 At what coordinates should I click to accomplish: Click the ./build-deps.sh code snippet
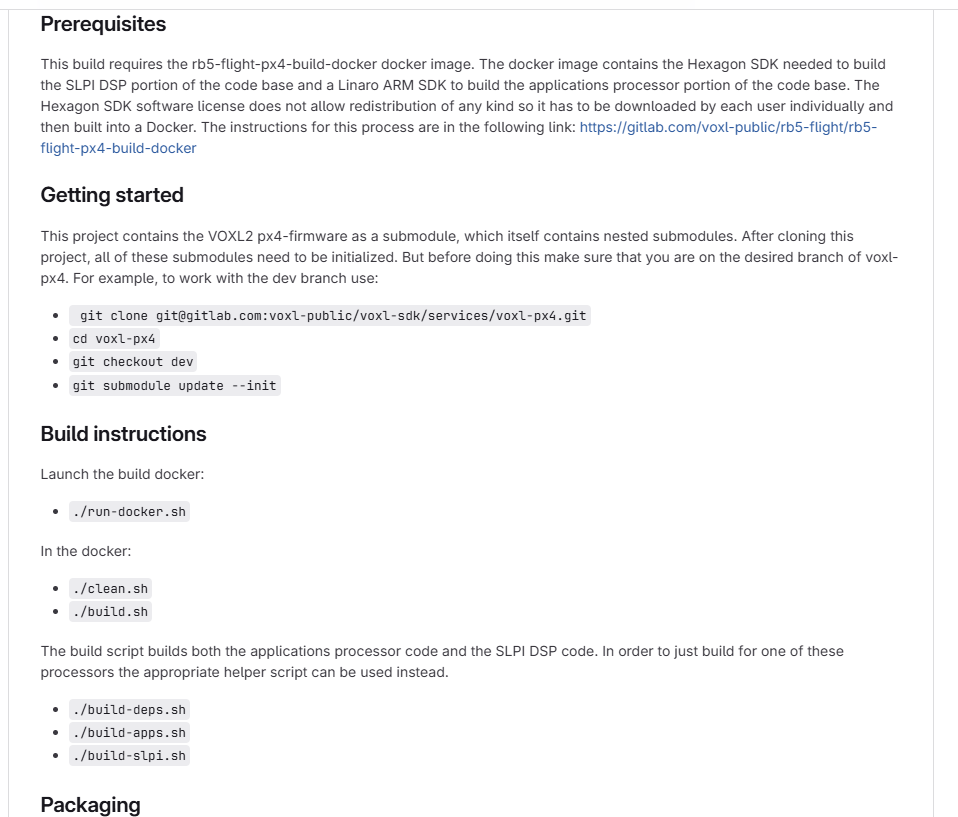tap(129, 709)
